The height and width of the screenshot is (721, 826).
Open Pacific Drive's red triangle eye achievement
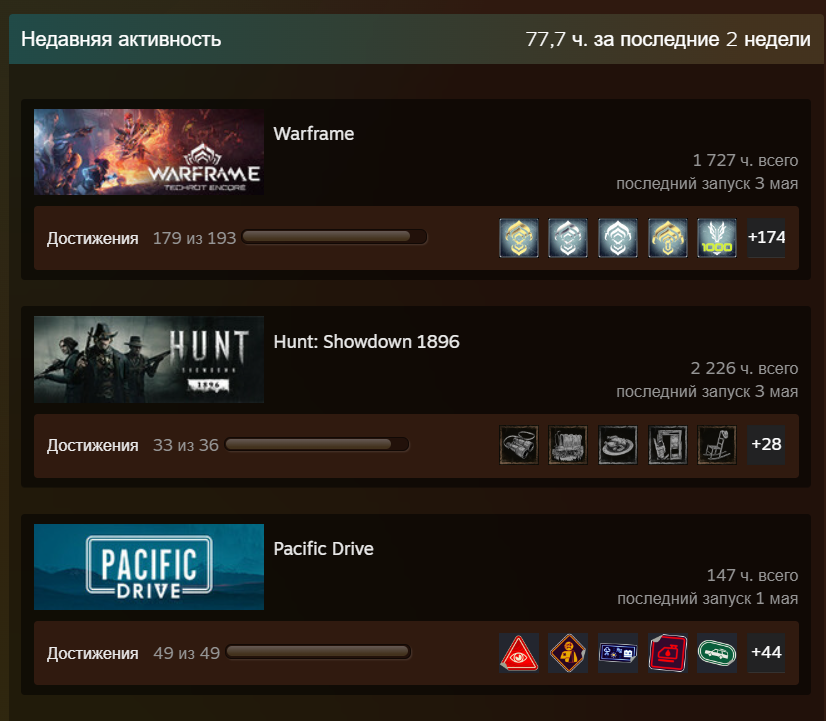click(x=519, y=653)
